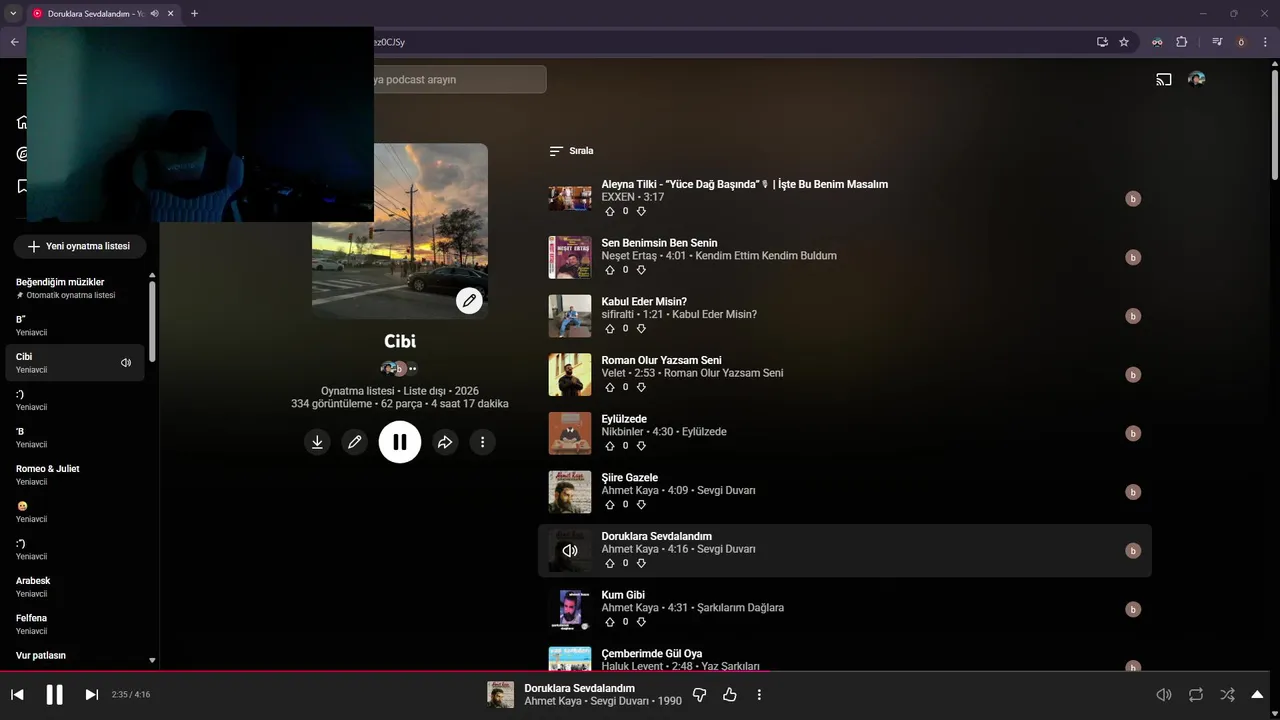The width and height of the screenshot is (1280, 720).
Task: Edit Cibi playlist details with pencil button
Action: (x=354, y=442)
